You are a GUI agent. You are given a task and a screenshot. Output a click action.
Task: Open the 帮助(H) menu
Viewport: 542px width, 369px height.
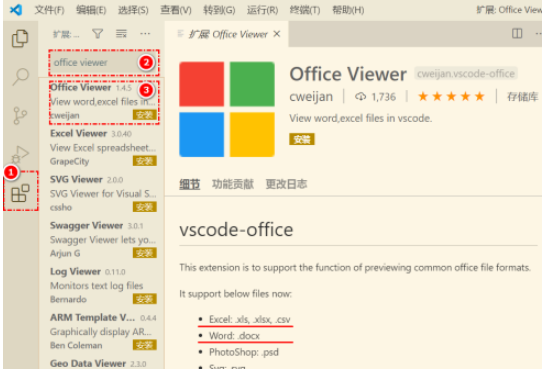[x=348, y=10]
